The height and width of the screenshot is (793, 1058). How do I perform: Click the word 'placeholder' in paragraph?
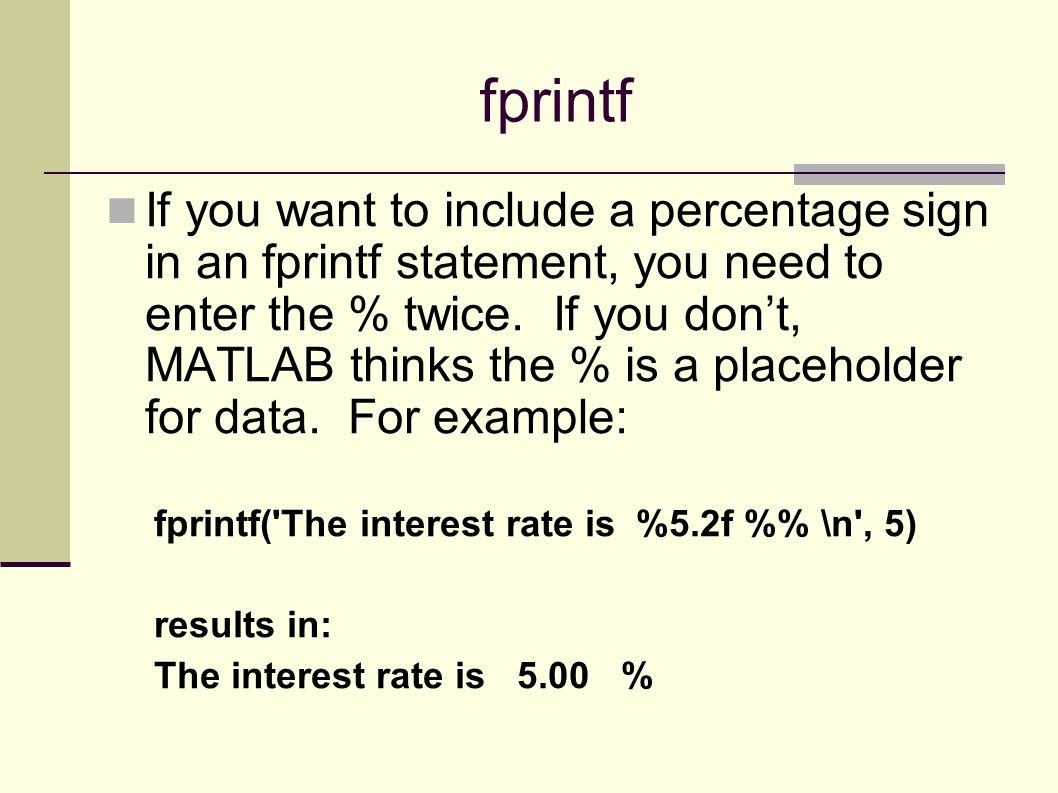click(x=837, y=368)
